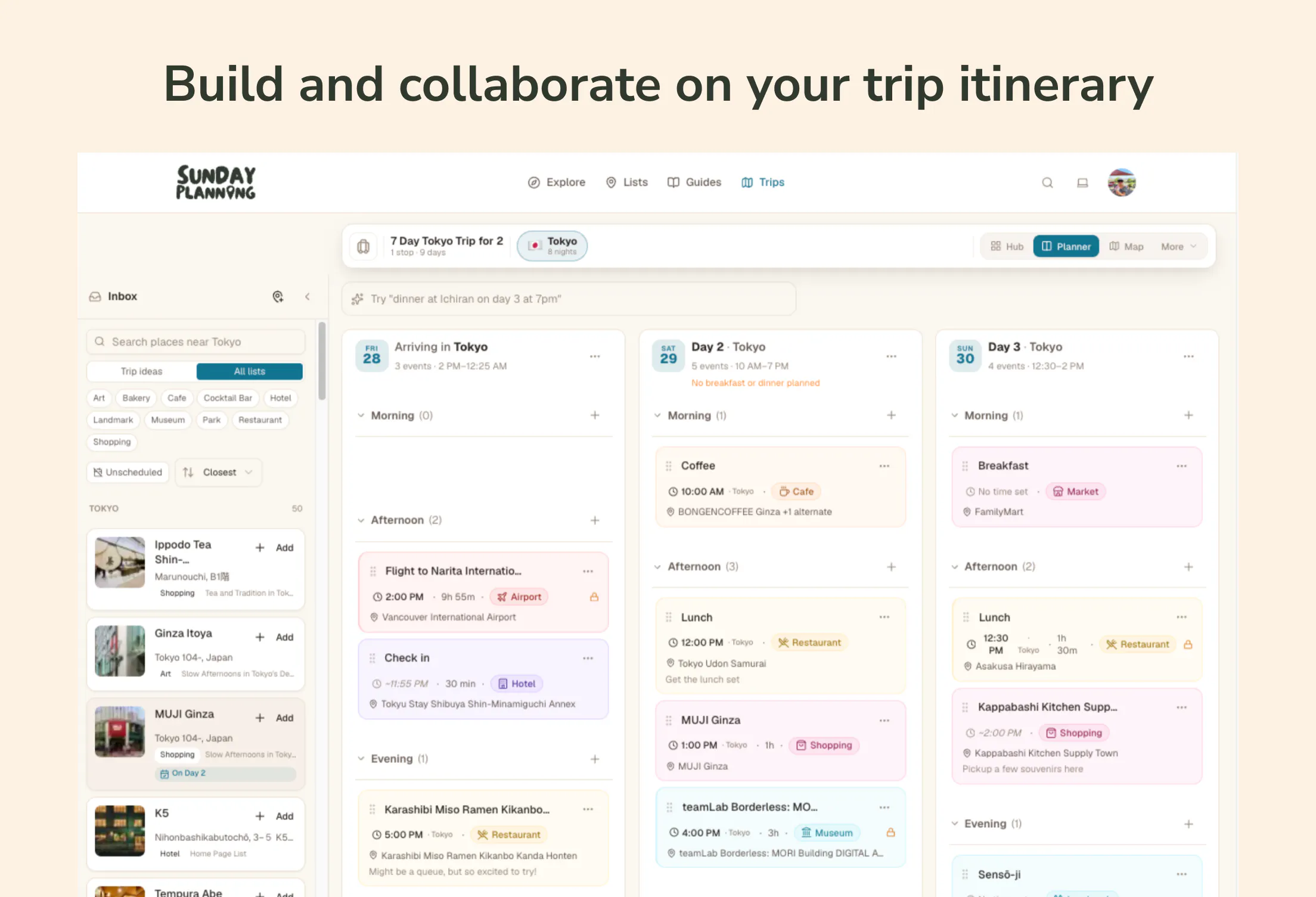The height and width of the screenshot is (897, 1316).
Task: Click the luggage trip icon
Action: click(x=363, y=246)
